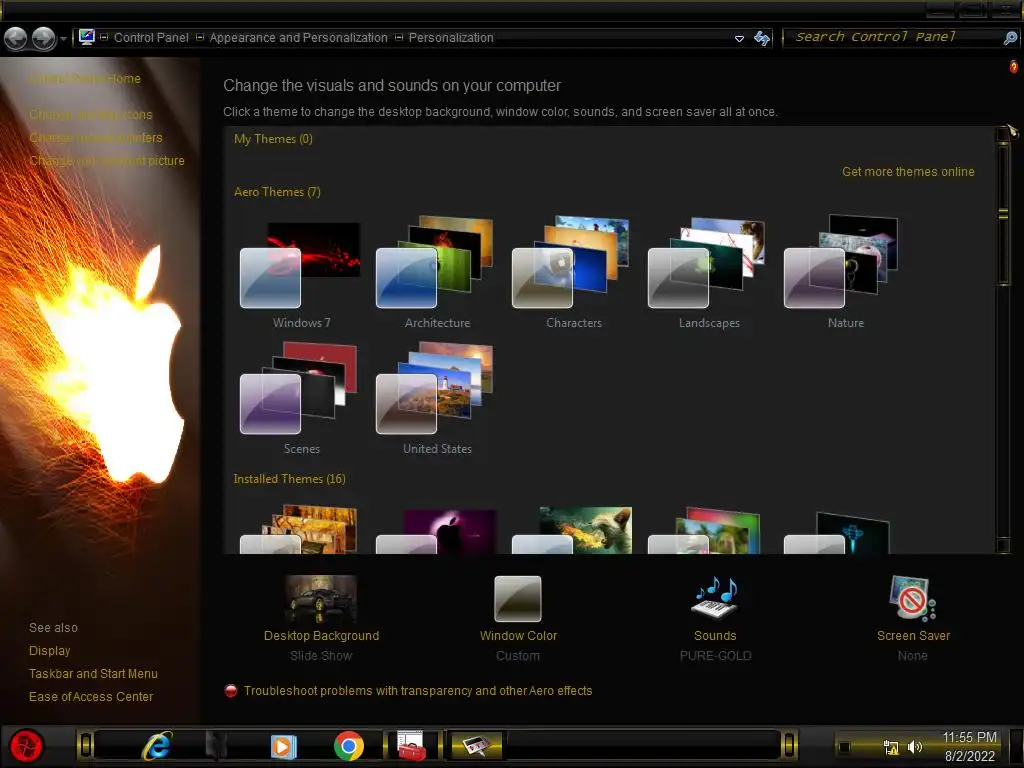This screenshot has width=1024, height=768.
Task: Click the Aero Themes (7) header
Action: point(277,192)
